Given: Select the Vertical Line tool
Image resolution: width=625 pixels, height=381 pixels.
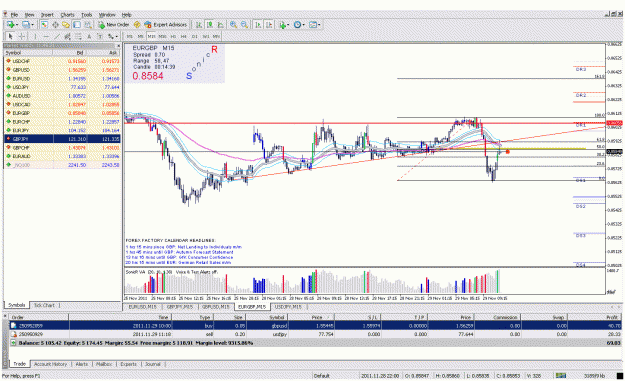Looking at the screenshot, I should tap(35, 36).
